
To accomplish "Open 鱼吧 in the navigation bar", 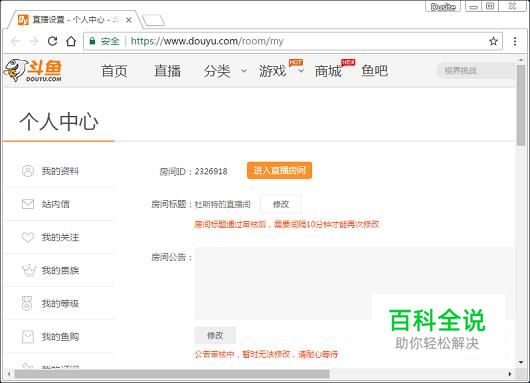I will tap(374, 71).
